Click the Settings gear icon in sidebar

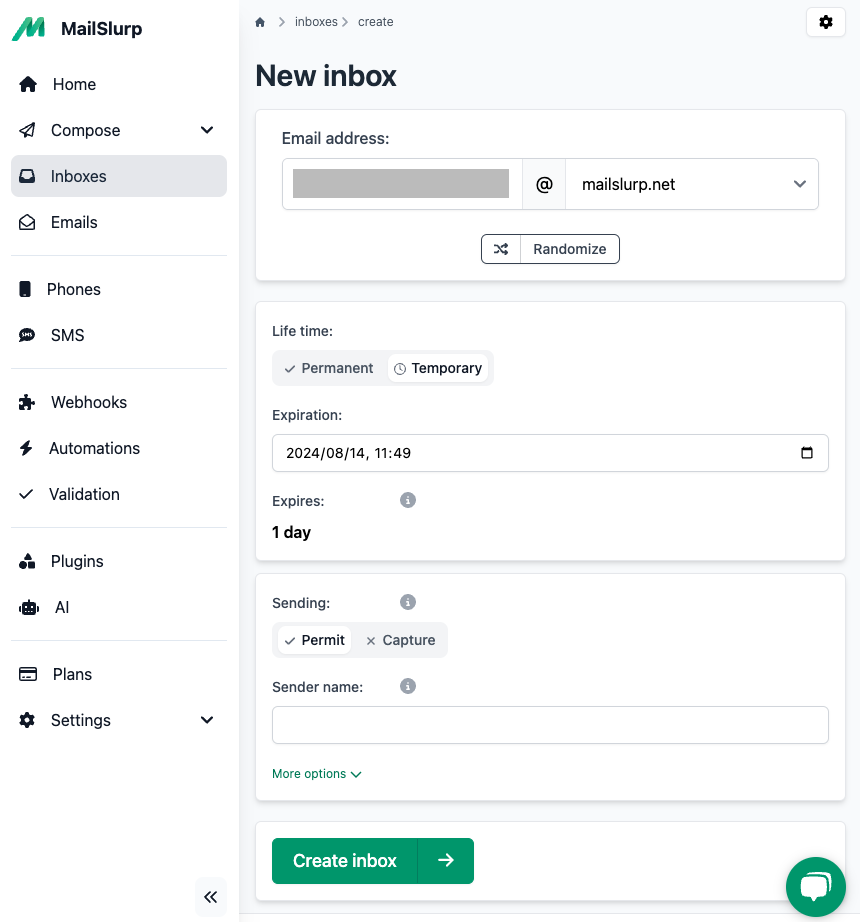(27, 720)
